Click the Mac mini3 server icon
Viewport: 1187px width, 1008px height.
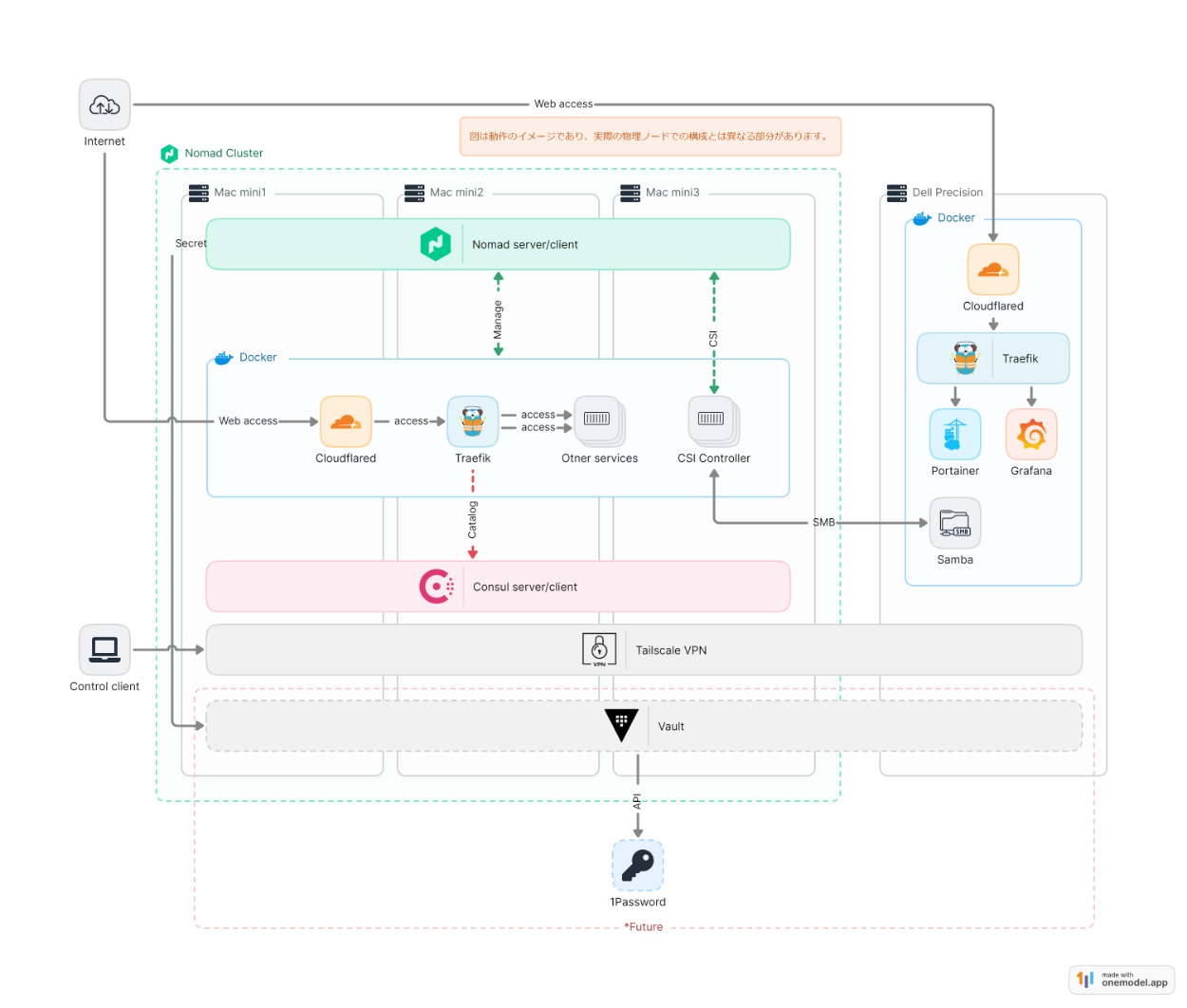(x=630, y=193)
